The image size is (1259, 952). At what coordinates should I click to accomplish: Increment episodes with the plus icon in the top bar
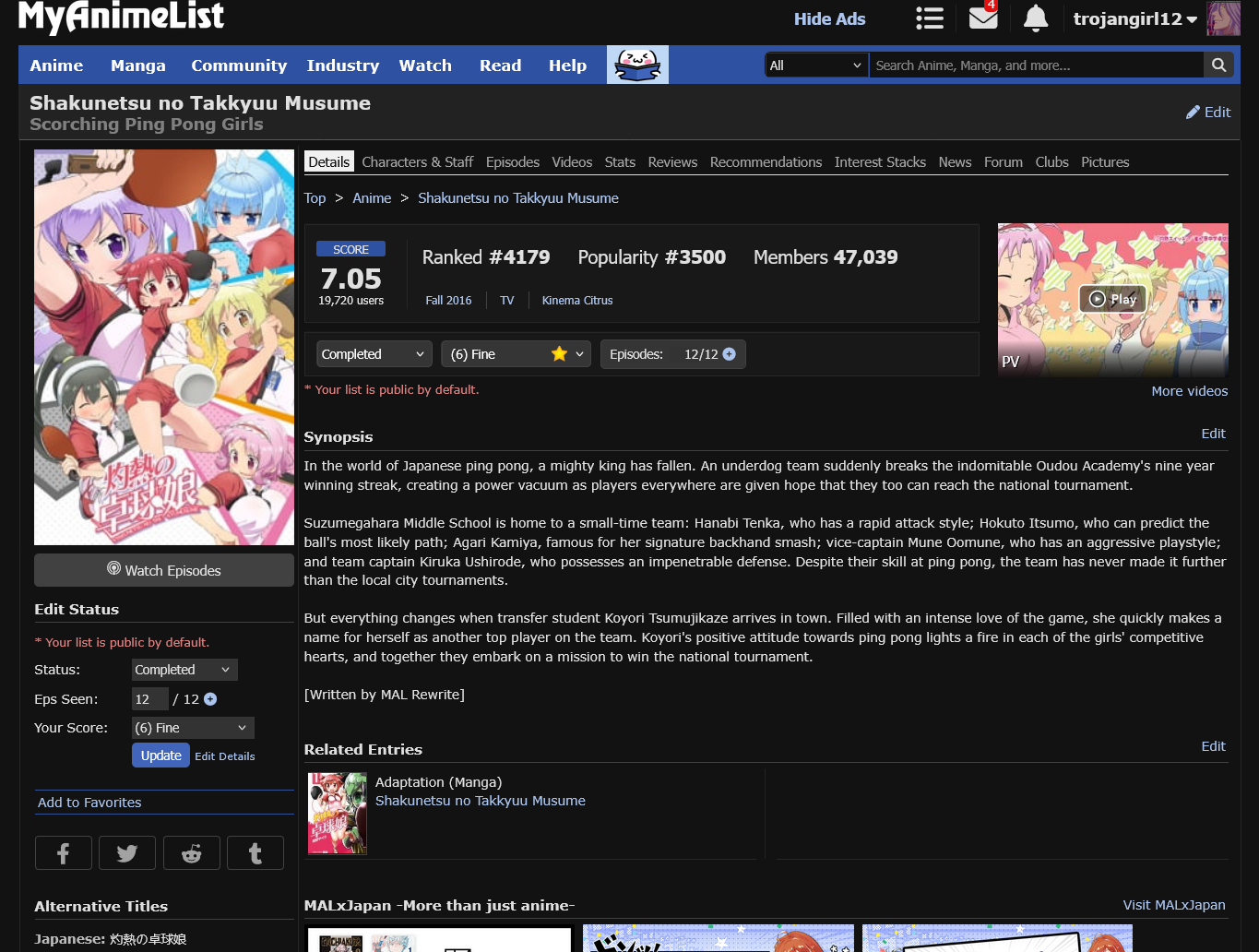[x=730, y=354]
